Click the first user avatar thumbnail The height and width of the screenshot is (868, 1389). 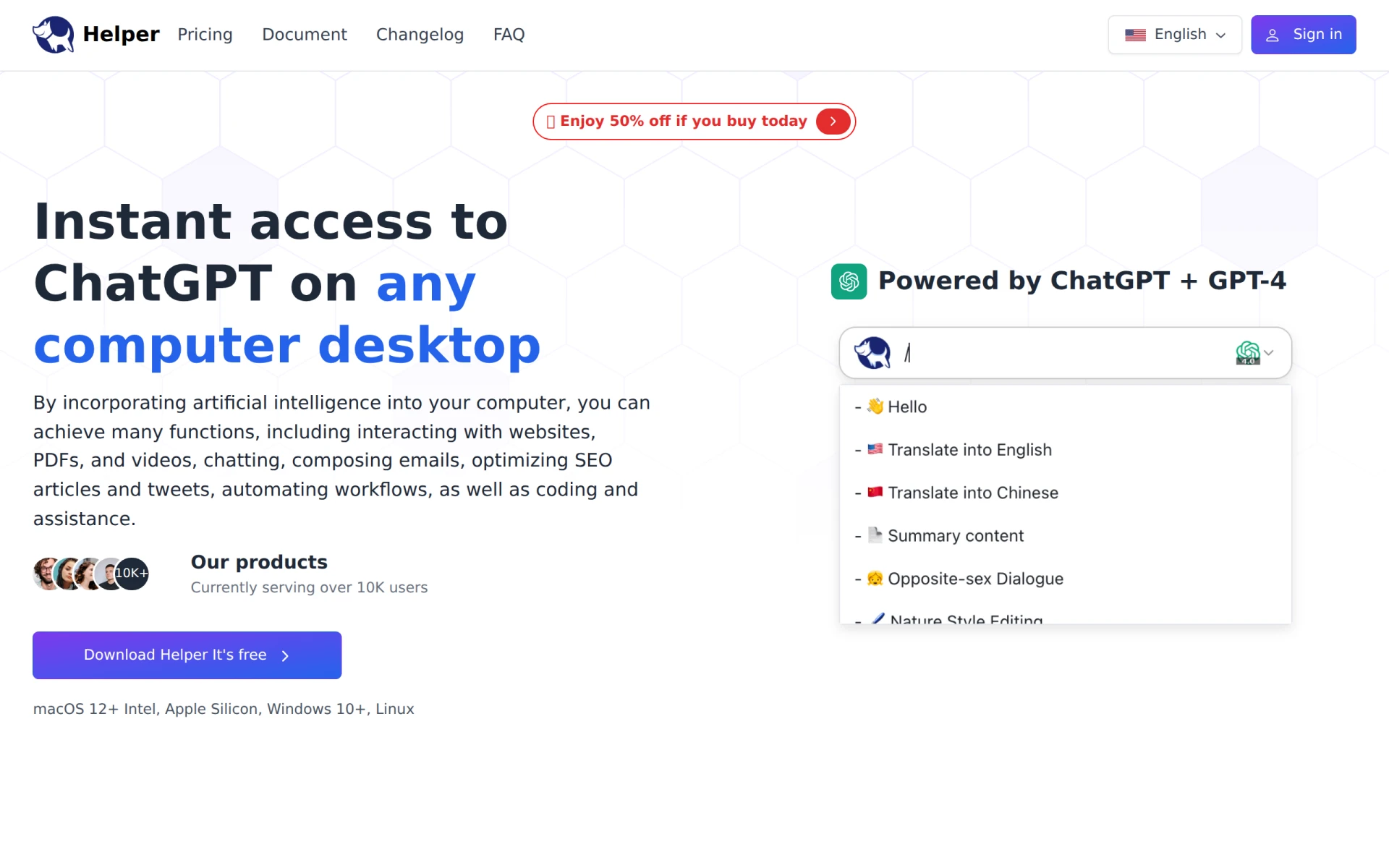click(x=47, y=574)
